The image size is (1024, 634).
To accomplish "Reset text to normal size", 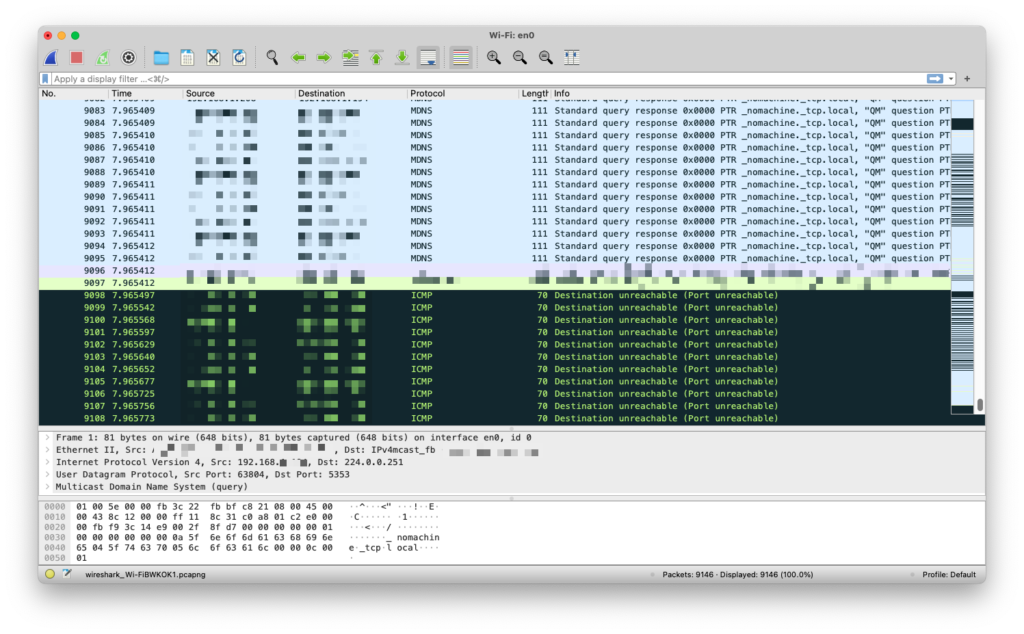I will [546, 57].
